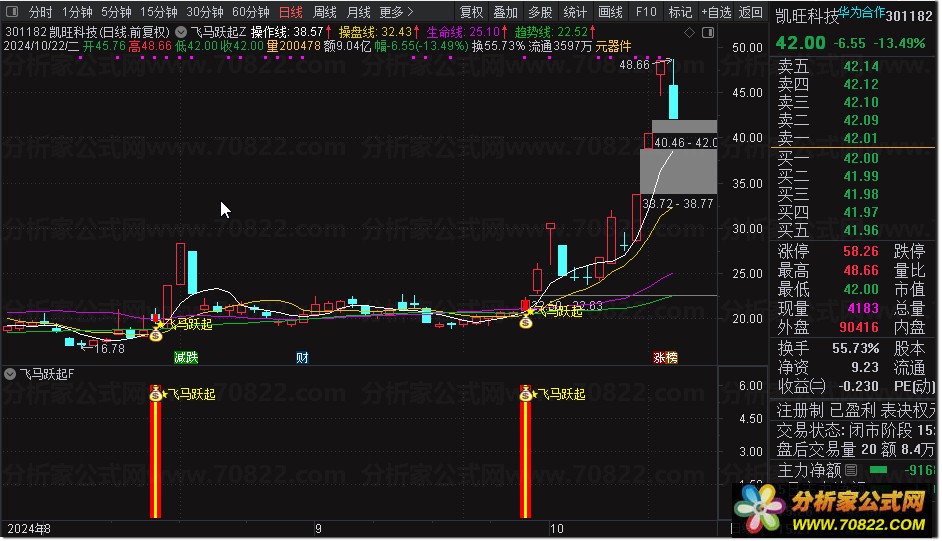The height and width of the screenshot is (541, 942).
Task: Click 减跌 tag below the chart
Action: 186,357
